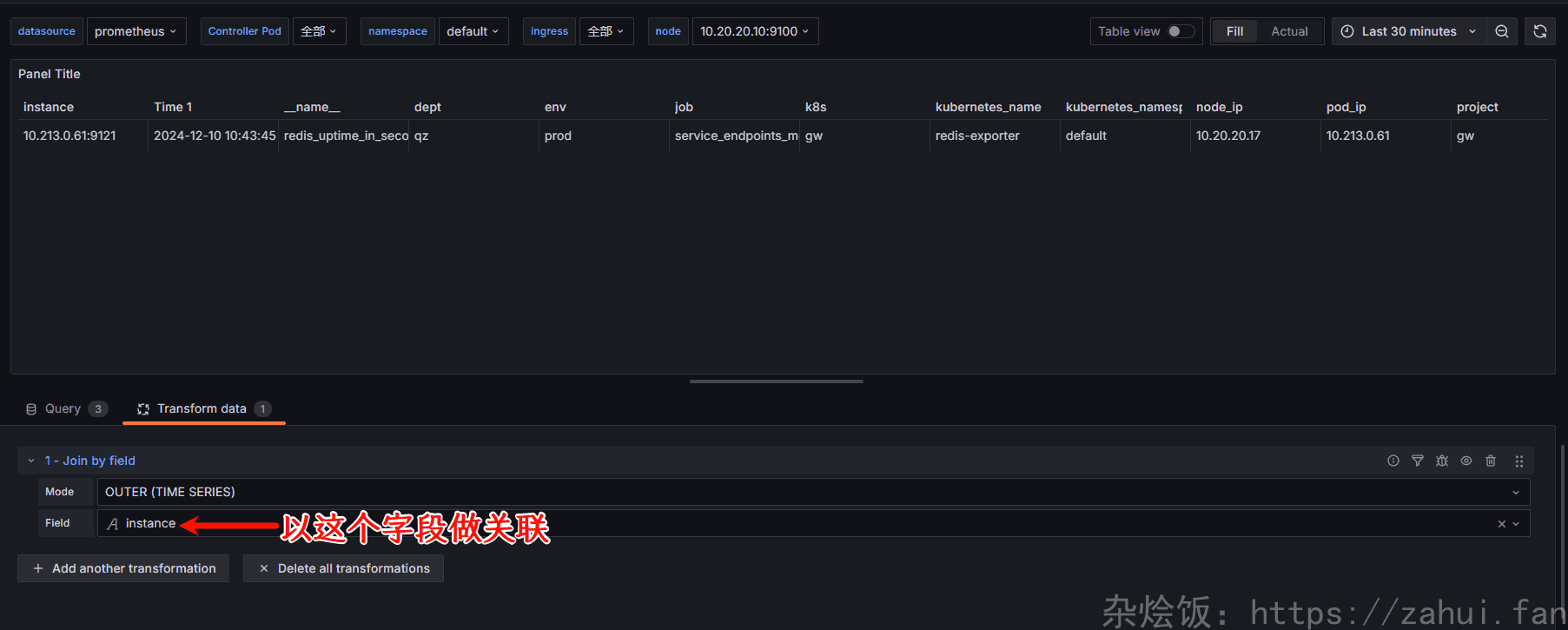Viewport: 1568px width, 630px height.
Task: Delete the Join by field transformation via trash icon
Action: (1491, 461)
